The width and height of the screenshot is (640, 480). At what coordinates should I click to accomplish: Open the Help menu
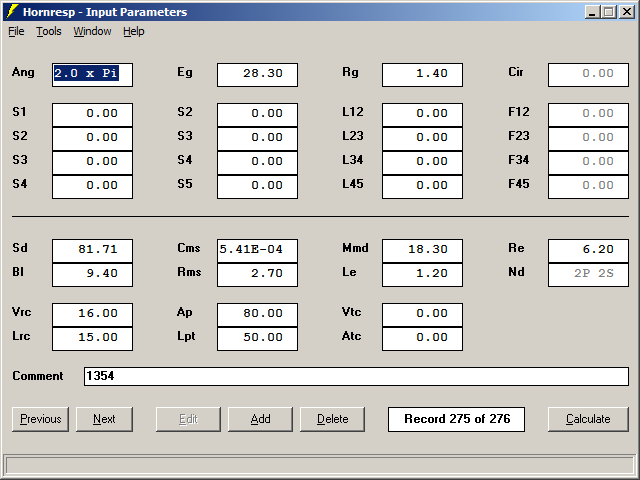click(134, 31)
